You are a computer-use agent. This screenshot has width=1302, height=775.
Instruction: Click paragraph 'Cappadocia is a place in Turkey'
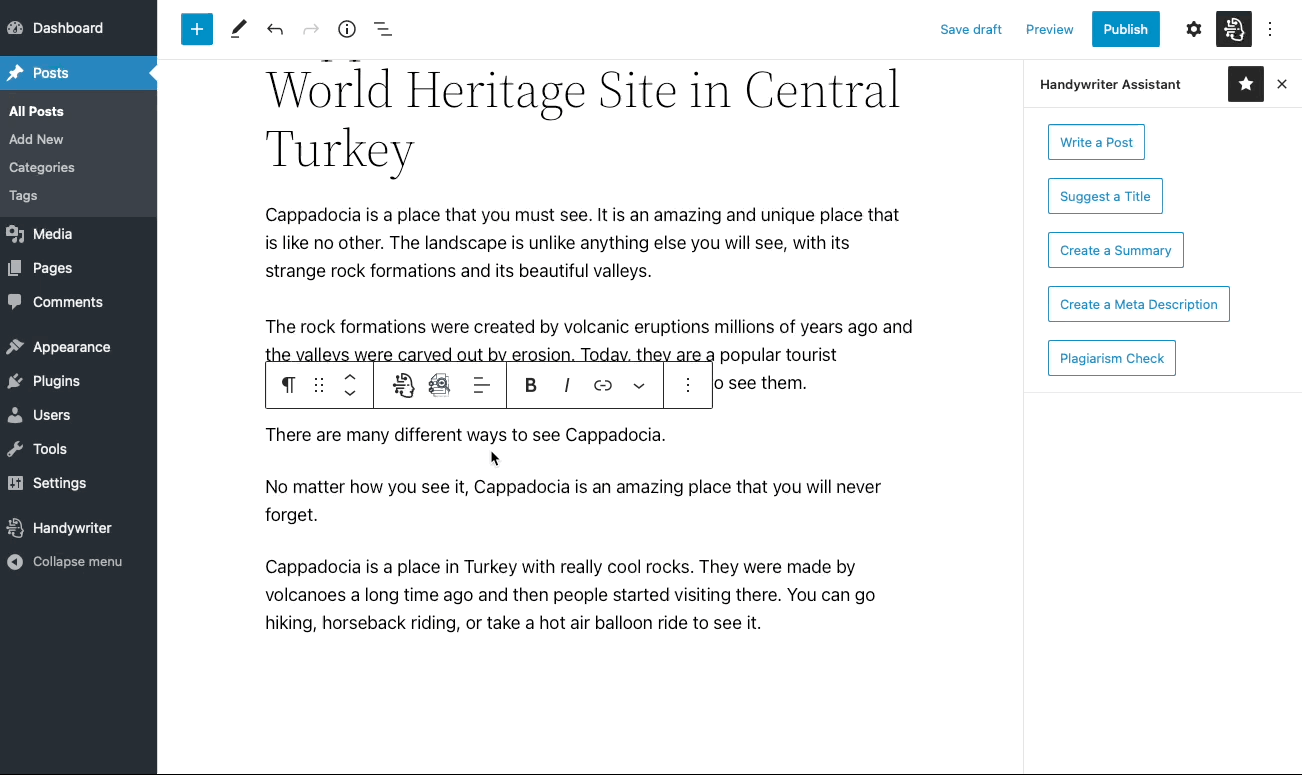[x=570, y=595]
